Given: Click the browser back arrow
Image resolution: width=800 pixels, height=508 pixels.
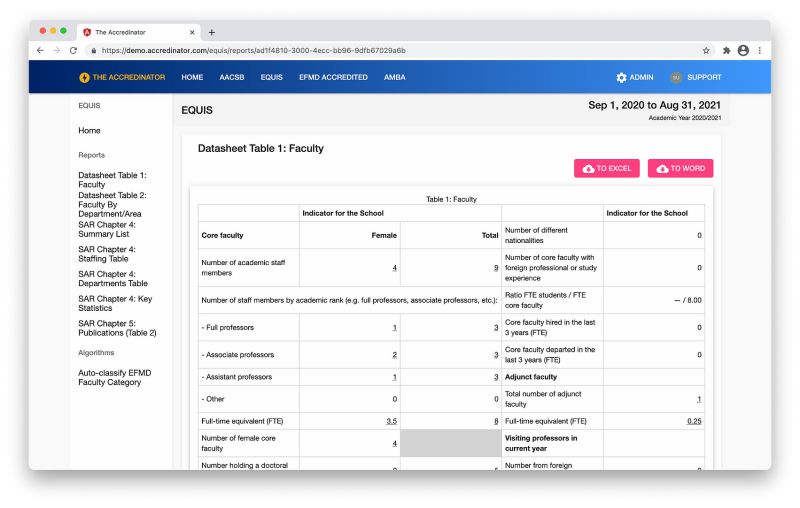Looking at the screenshot, I should point(40,50).
